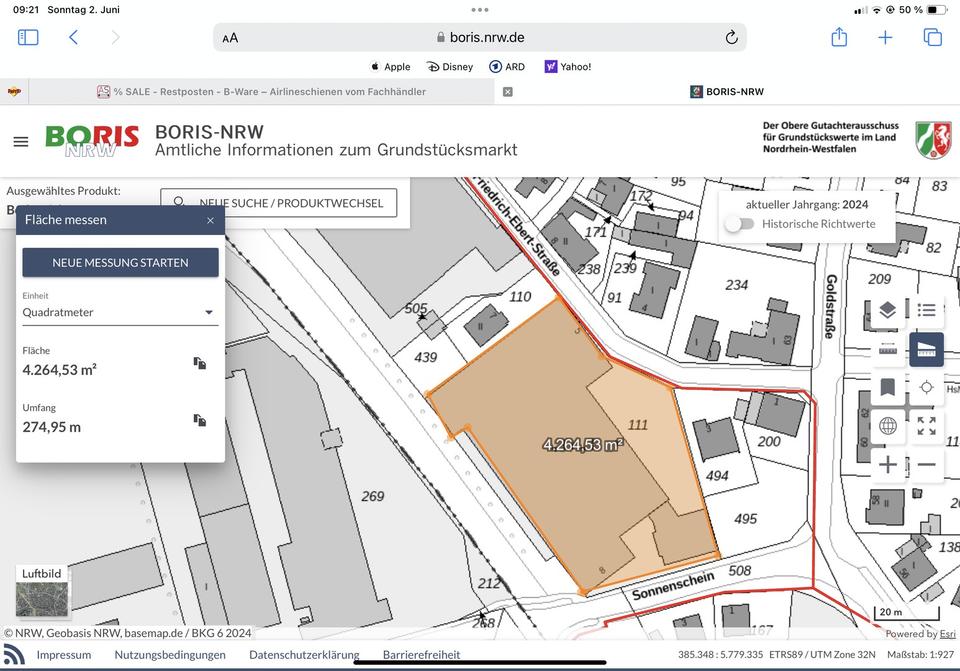
Task: Open the hamburger navigation menu
Action: pos(21,141)
